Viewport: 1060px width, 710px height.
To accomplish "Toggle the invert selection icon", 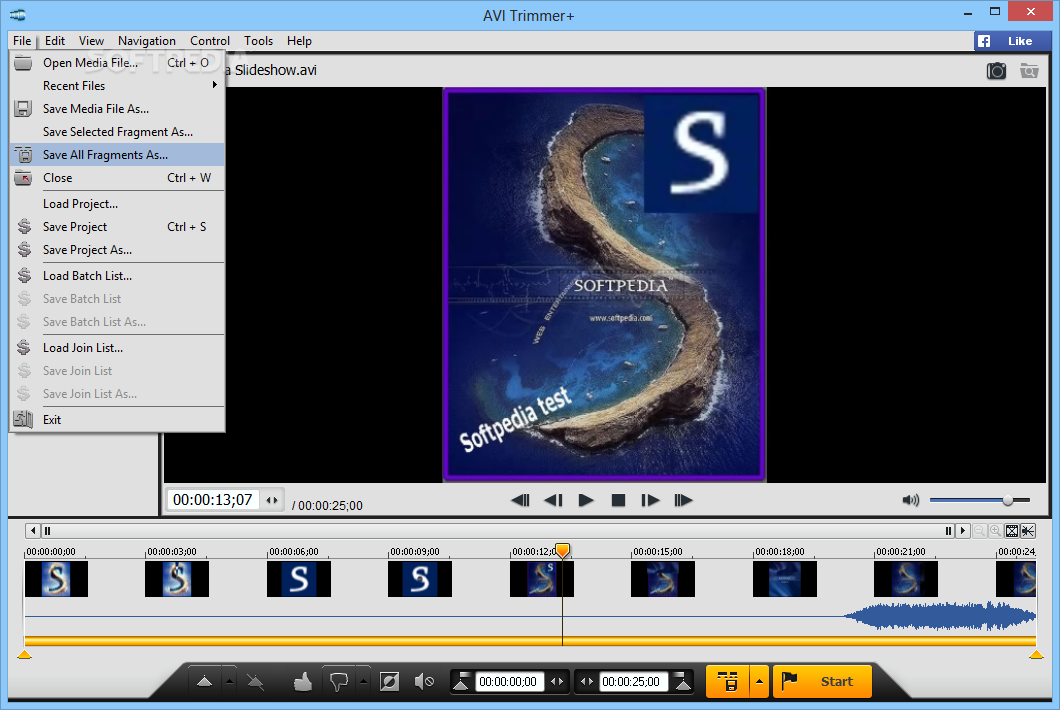I will (389, 682).
